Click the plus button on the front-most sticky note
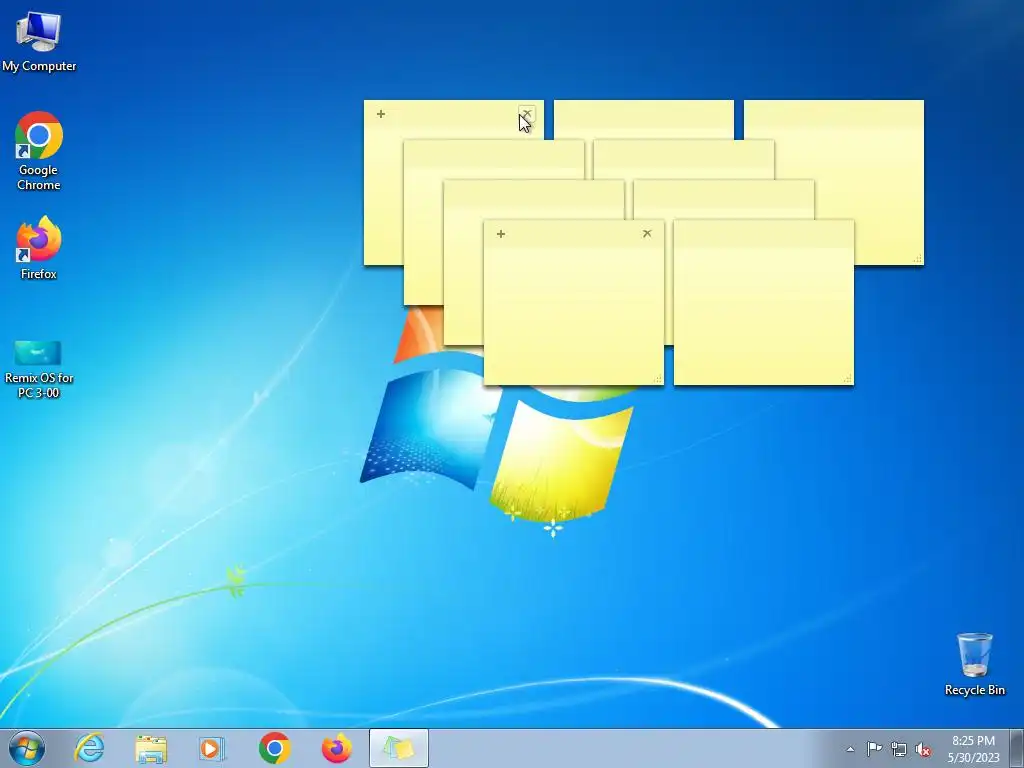The width and height of the screenshot is (1024, 768). coord(501,234)
